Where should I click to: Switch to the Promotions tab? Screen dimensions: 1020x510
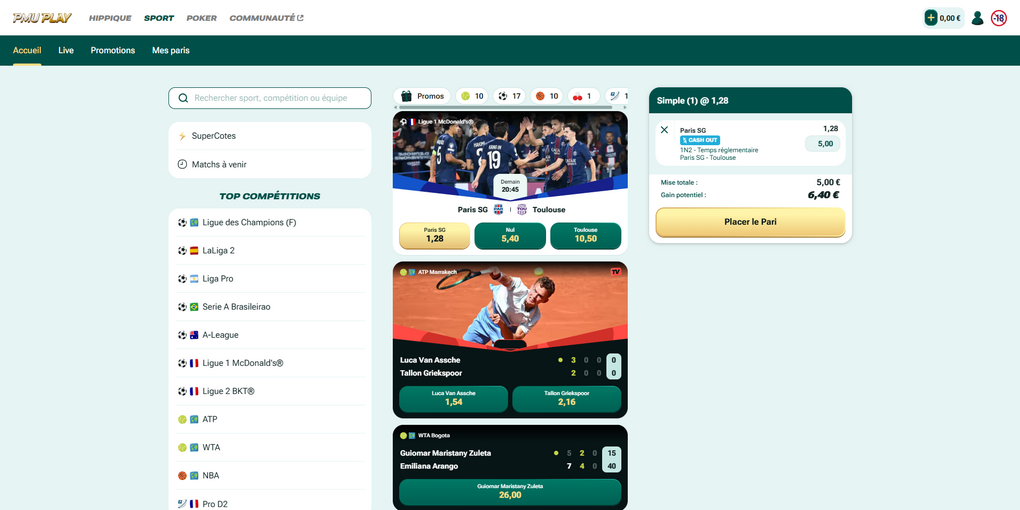point(113,50)
